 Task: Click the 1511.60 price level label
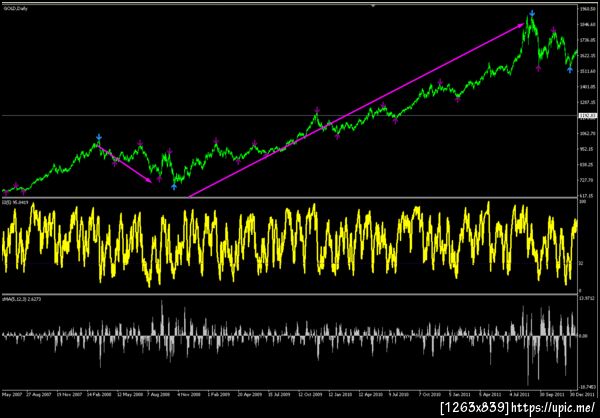tap(588, 71)
